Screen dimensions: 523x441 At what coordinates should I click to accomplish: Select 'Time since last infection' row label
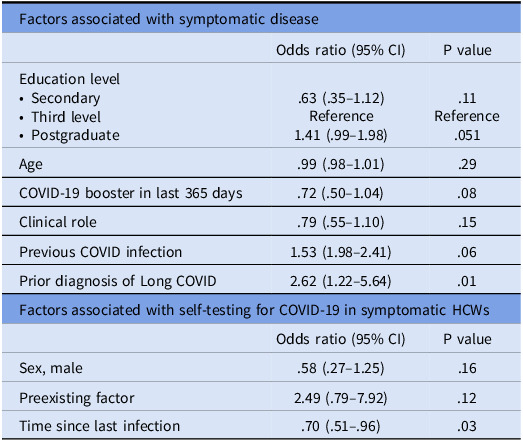tap(99, 426)
